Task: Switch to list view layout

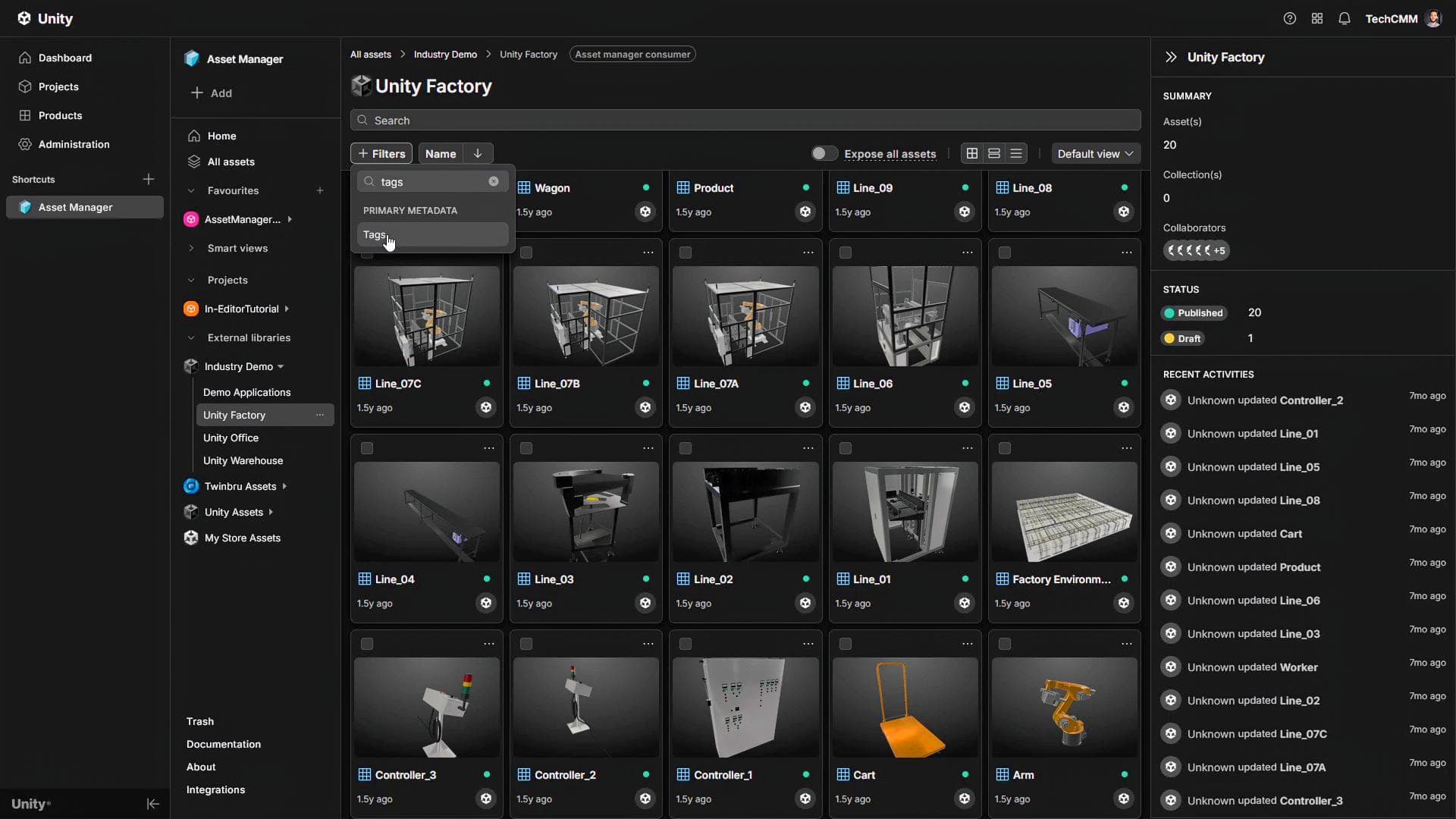Action: [1016, 153]
